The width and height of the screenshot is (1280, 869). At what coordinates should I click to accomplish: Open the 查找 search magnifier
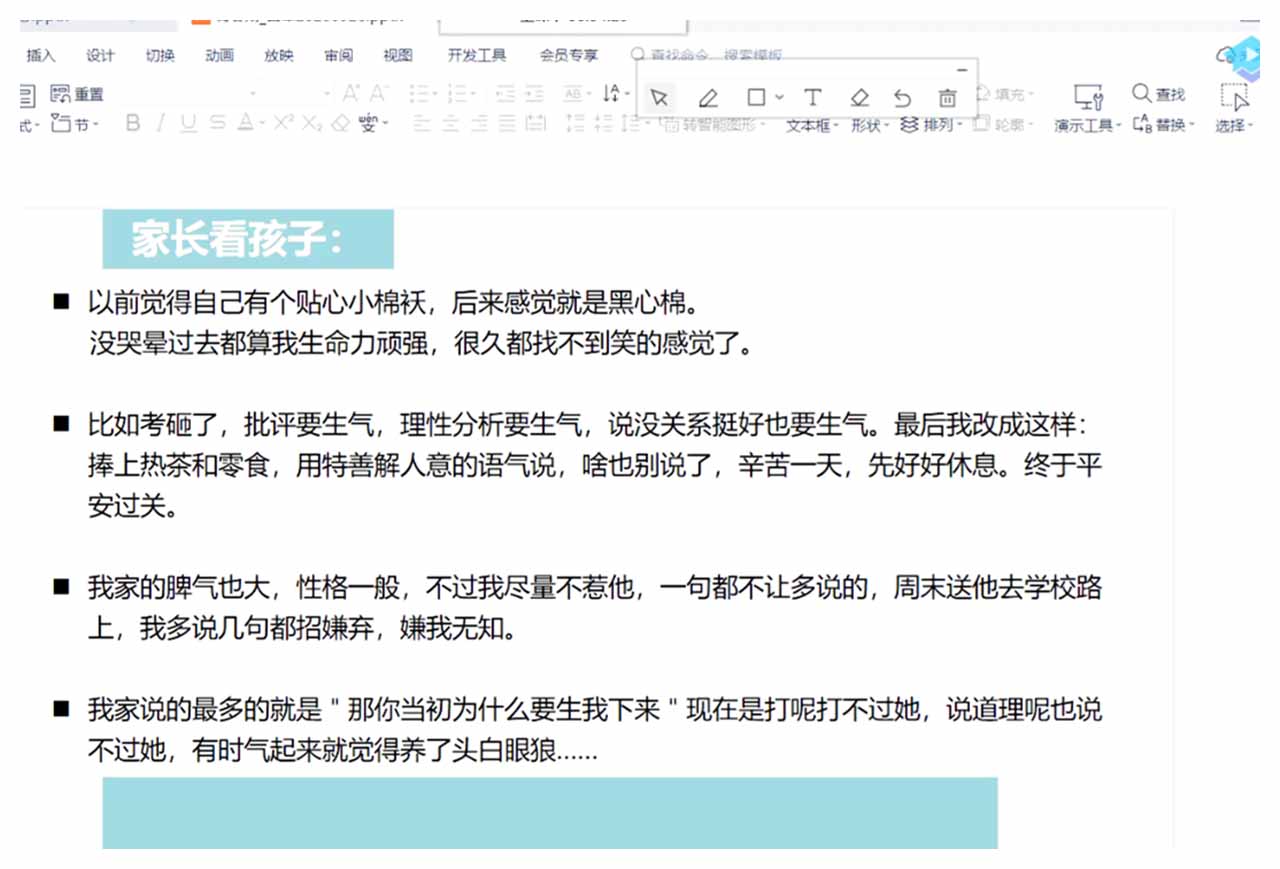click(x=1158, y=94)
